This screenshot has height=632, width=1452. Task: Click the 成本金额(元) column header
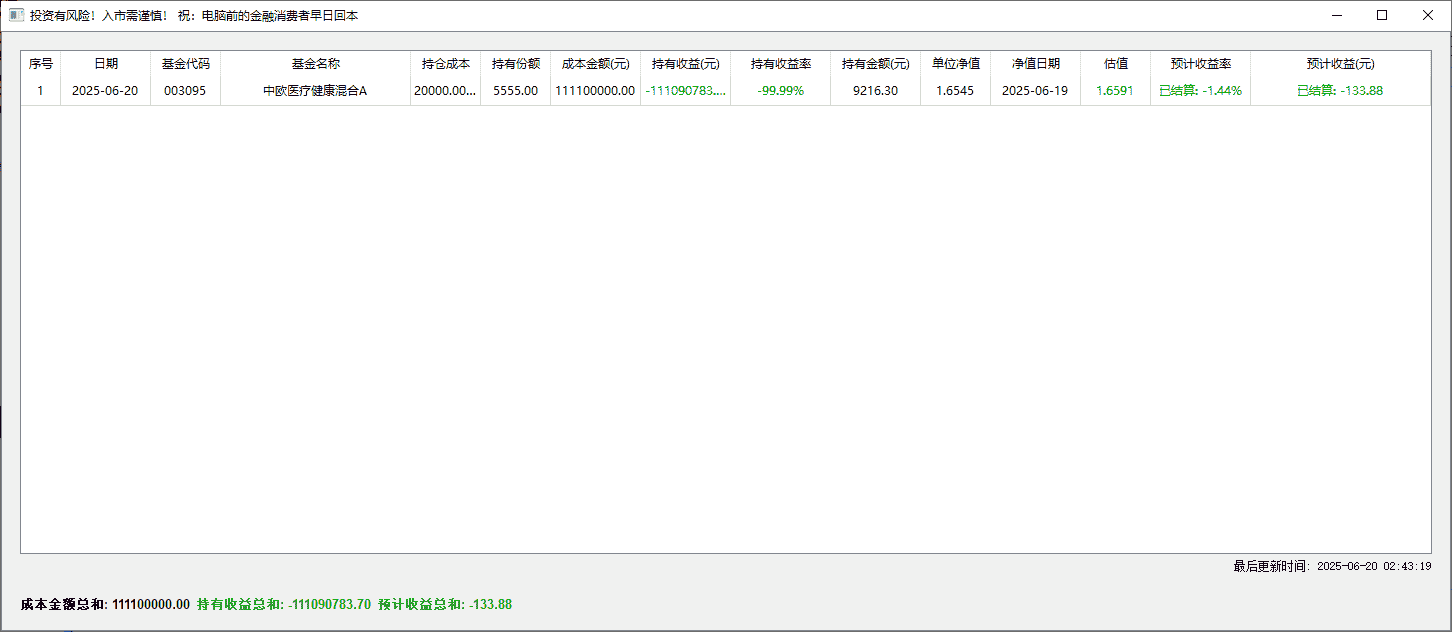[x=595, y=62]
